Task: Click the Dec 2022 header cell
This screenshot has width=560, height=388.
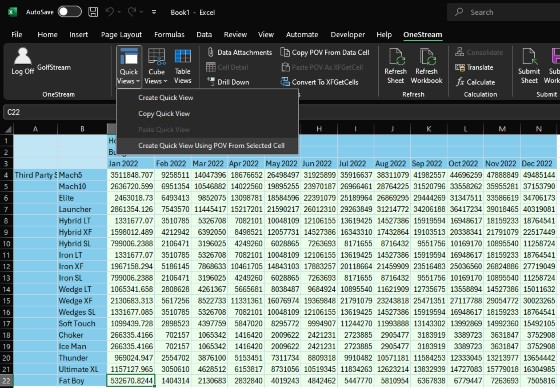Action: (539, 164)
